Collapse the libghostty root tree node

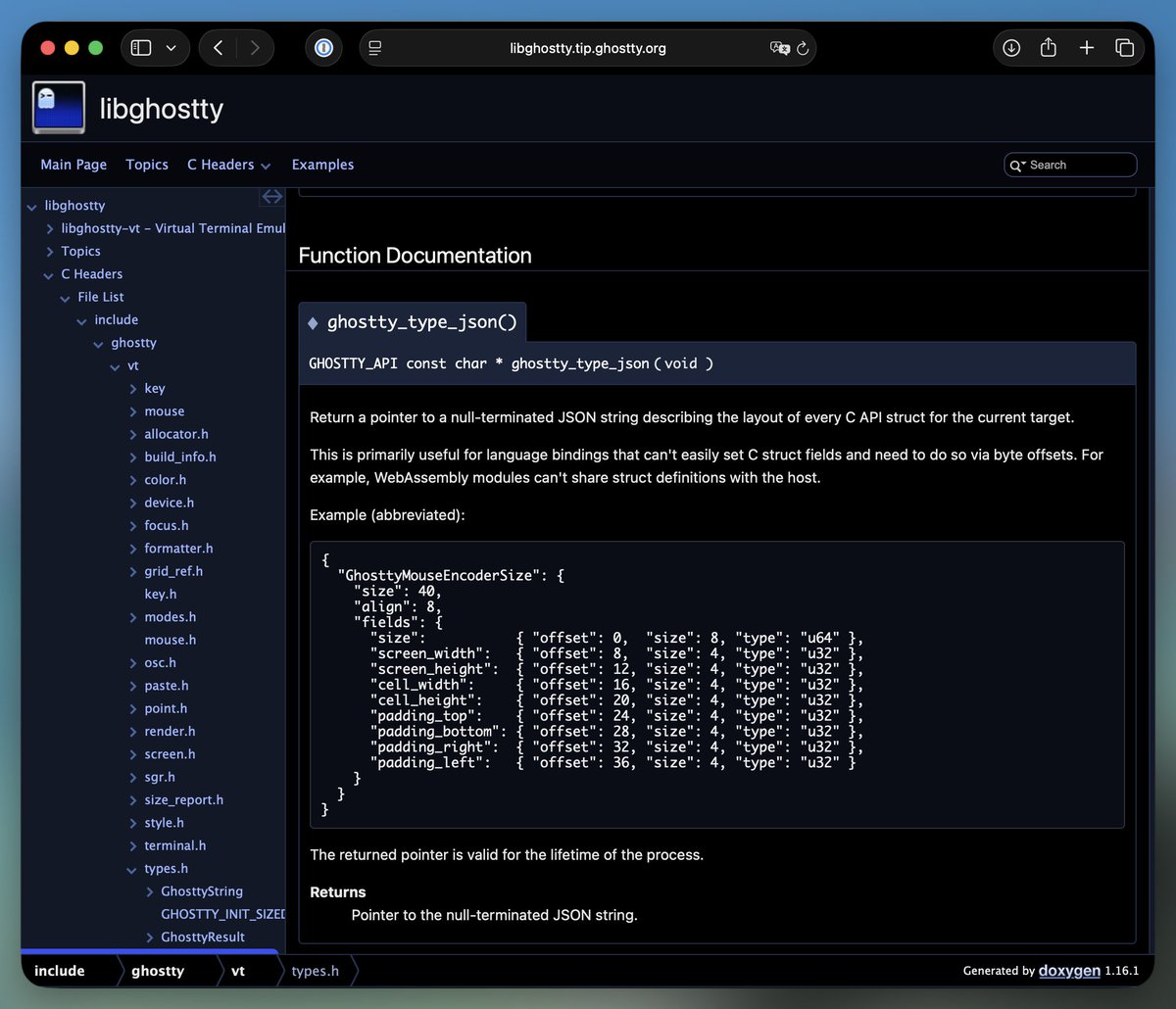tap(32, 207)
